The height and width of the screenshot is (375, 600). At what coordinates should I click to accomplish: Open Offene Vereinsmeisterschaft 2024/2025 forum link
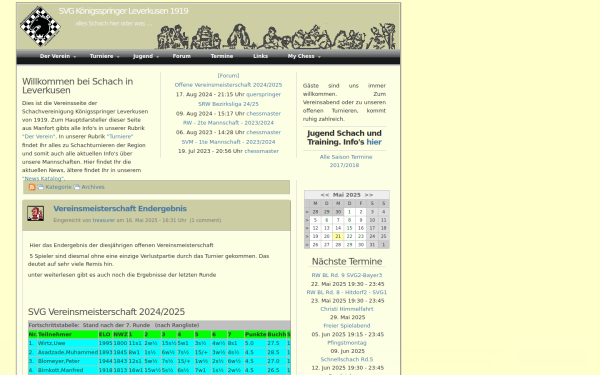228,85
